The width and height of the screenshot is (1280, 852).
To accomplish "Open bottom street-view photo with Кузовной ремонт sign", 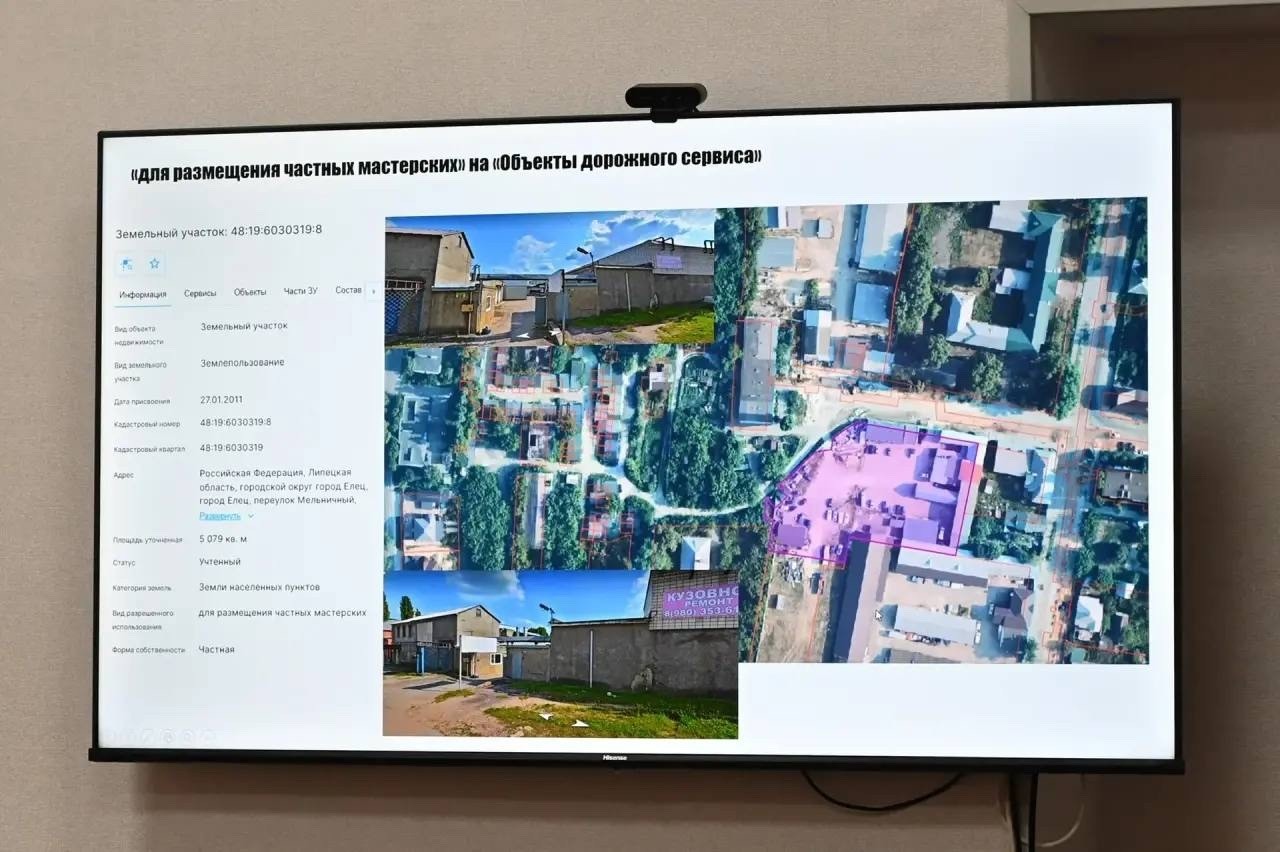I will pyautogui.click(x=560, y=655).
